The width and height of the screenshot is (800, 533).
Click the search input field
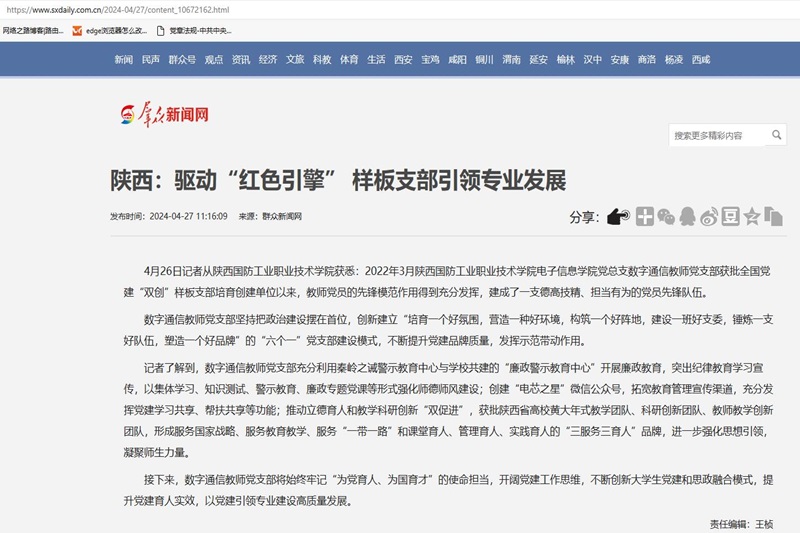click(x=716, y=135)
